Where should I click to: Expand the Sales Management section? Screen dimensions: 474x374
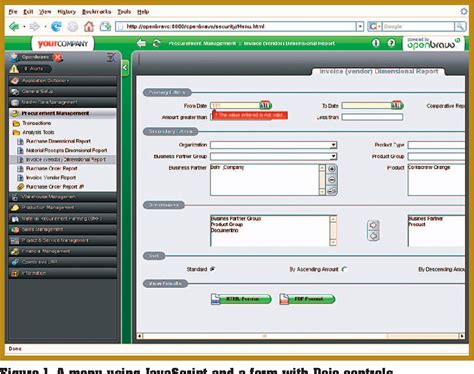pyautogui.click(x=63, y=229)
